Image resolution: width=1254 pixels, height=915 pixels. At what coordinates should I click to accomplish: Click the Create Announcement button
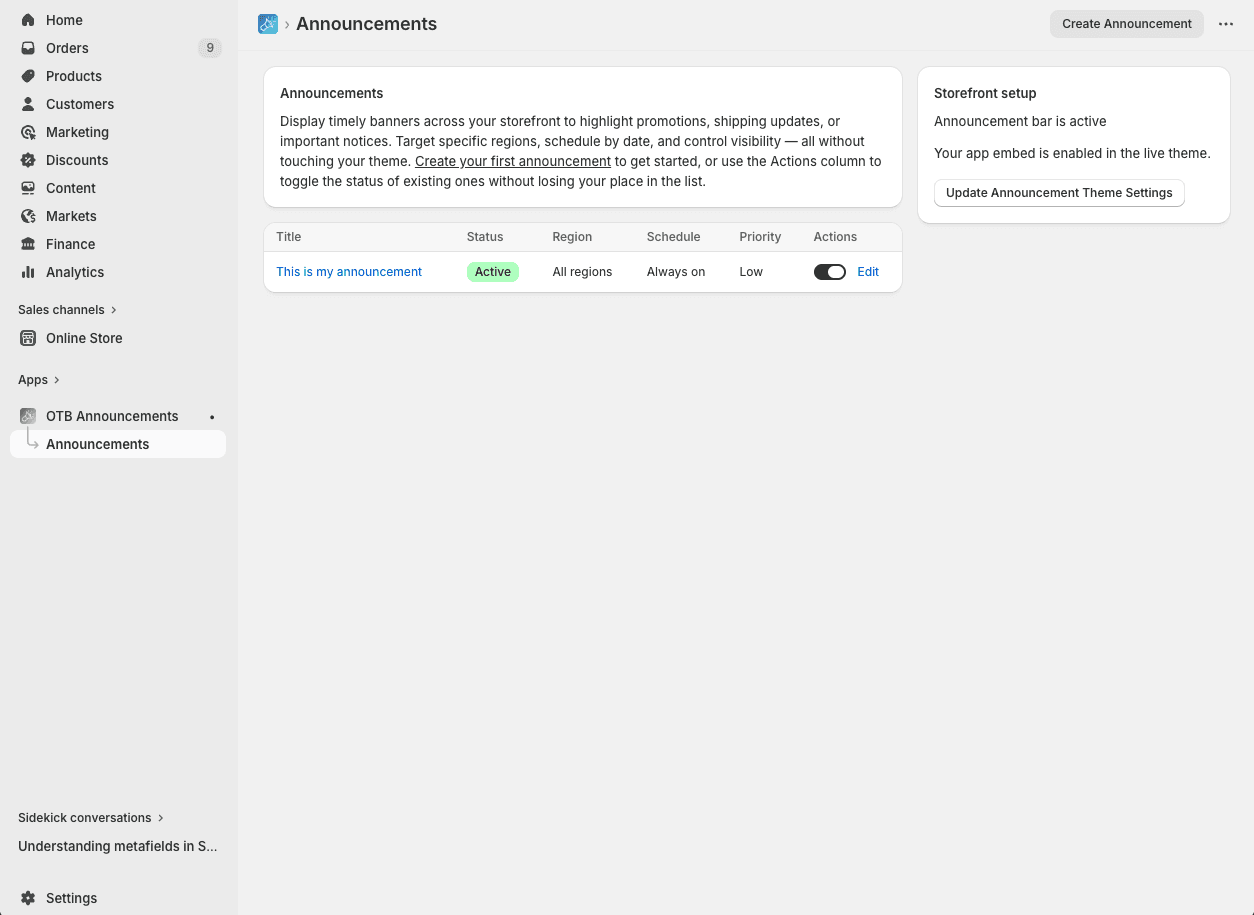[x=1126, y=23]
